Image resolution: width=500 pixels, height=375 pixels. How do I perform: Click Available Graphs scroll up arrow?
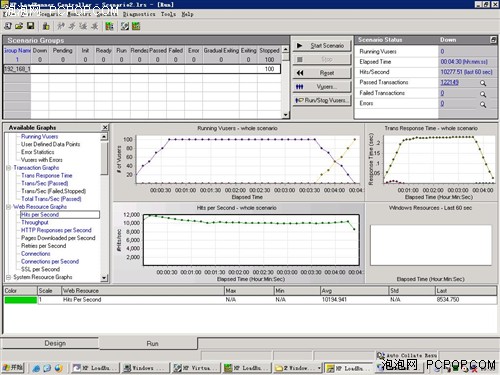pos(104,137)
